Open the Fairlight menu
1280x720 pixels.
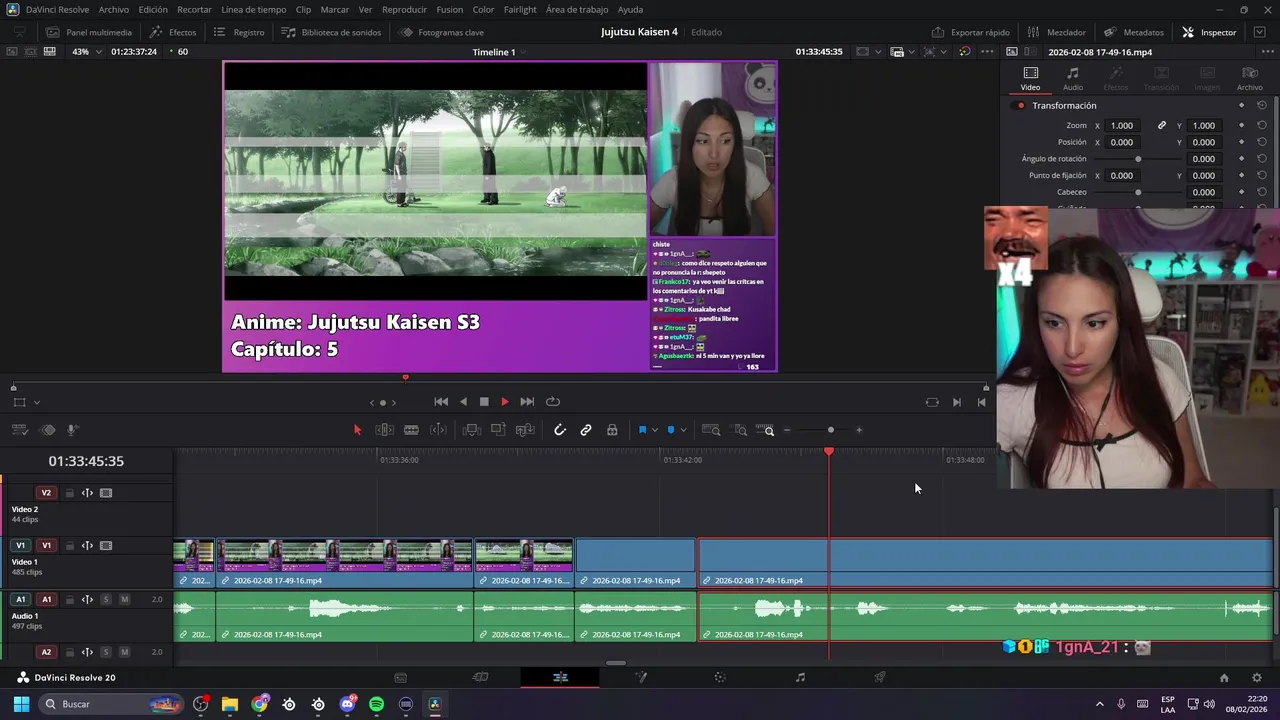click(520, 9)
